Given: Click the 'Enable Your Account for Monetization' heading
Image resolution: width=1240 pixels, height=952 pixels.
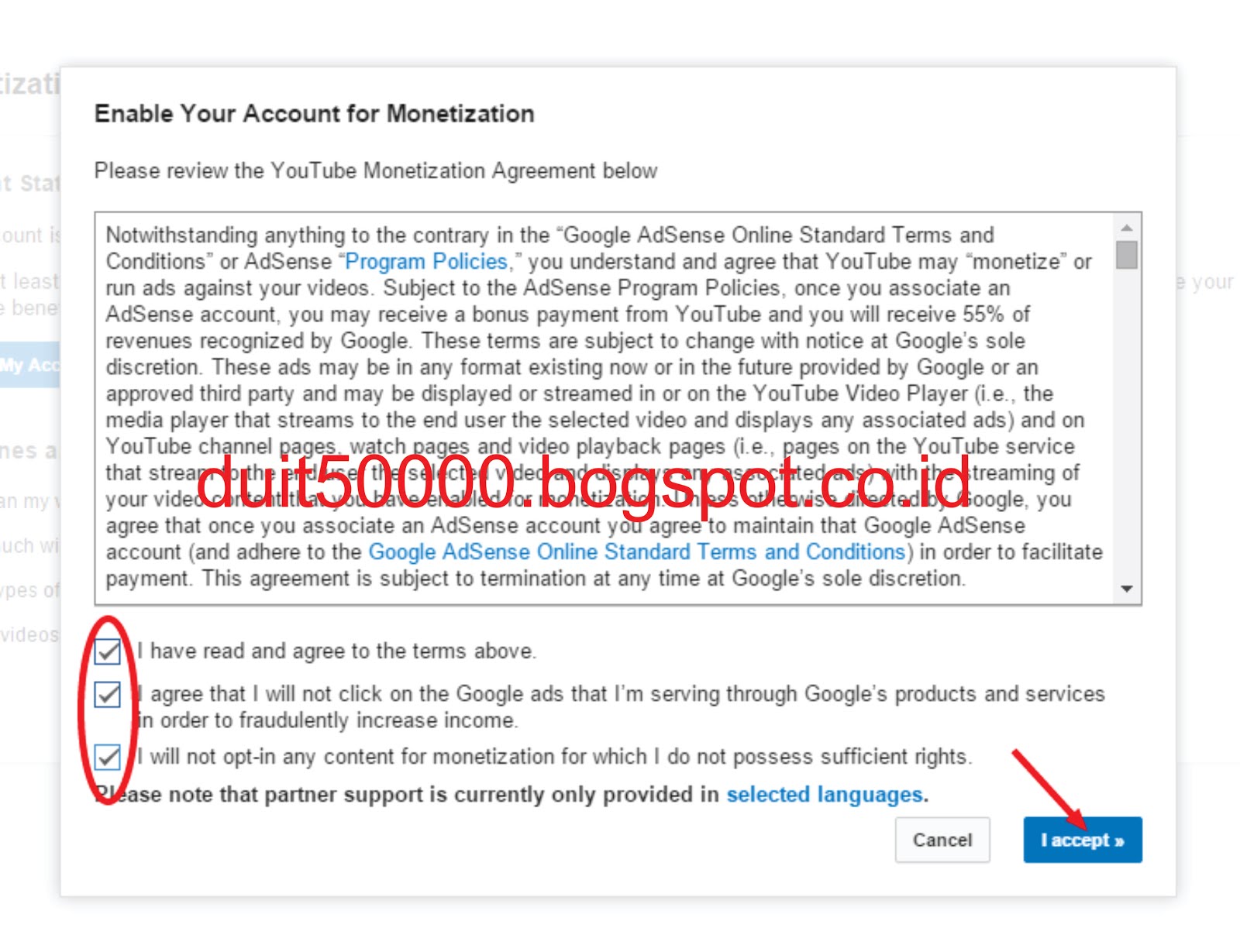Looking at the screenshot, I should [x=314, y=114].
